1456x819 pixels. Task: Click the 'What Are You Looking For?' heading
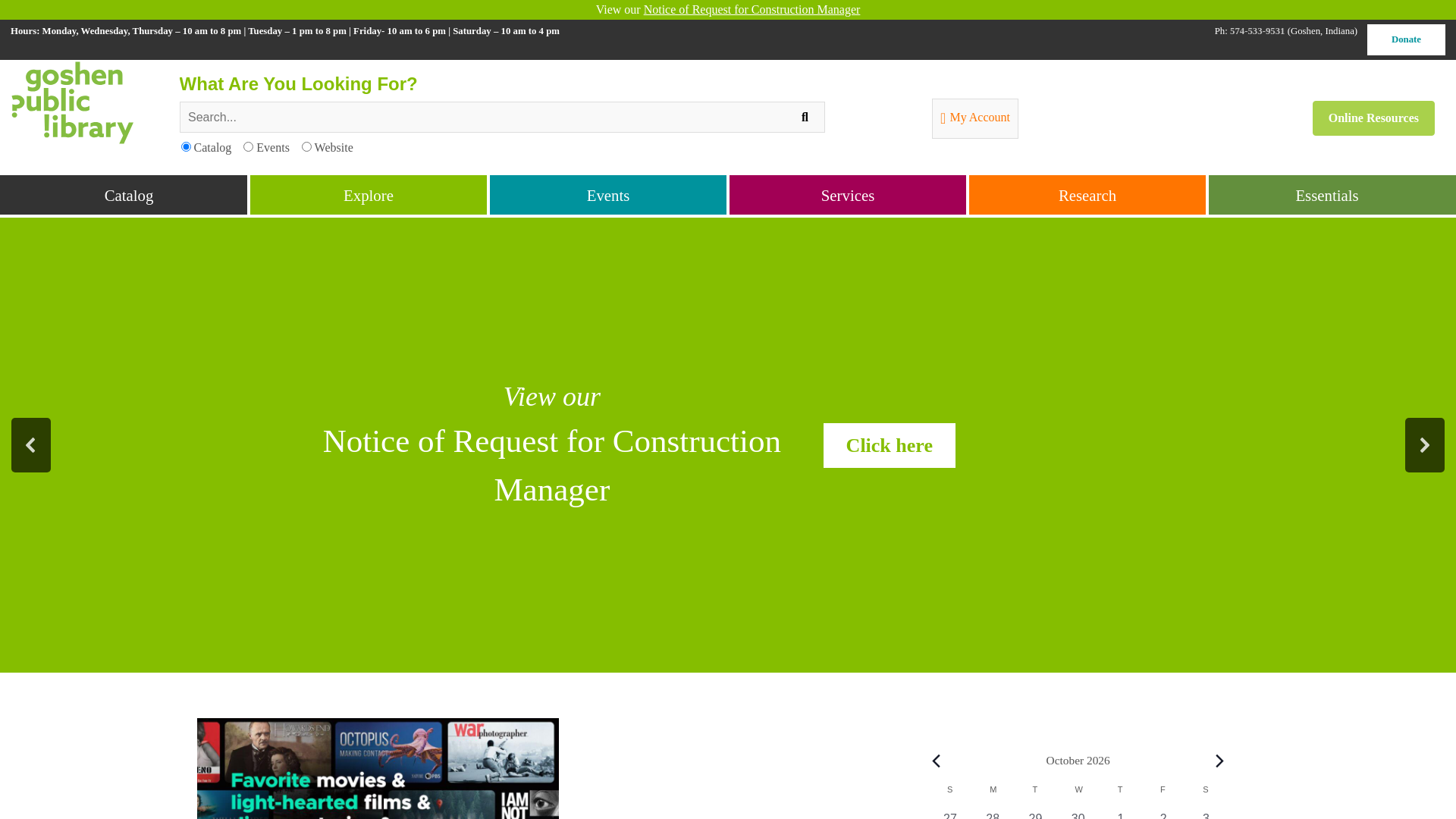tap(299, 84)
